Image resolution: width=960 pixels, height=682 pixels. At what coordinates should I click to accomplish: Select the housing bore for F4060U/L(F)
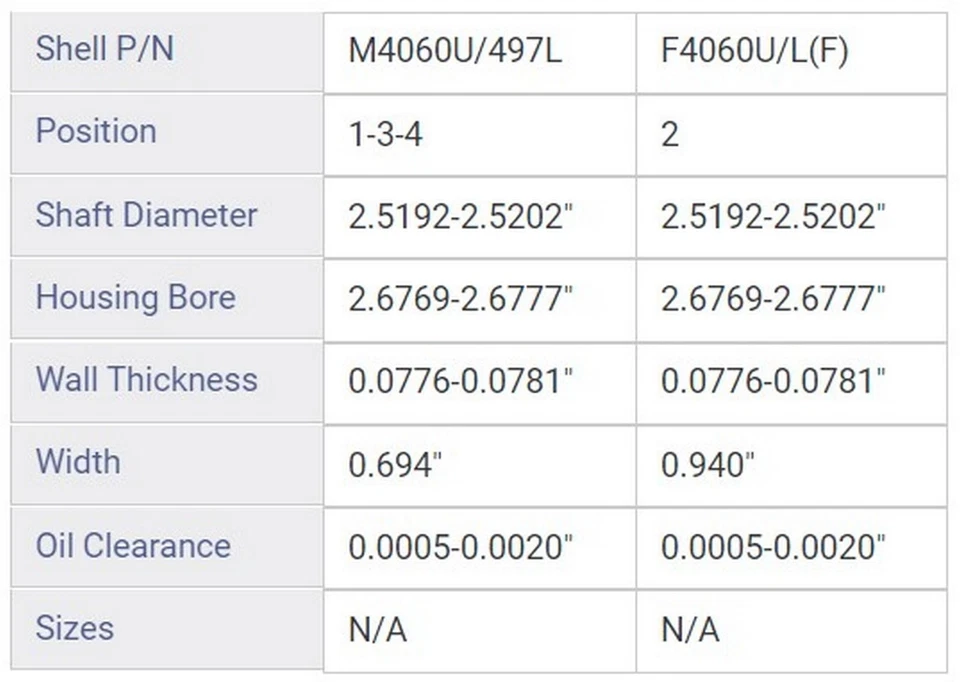coord(773,300)
